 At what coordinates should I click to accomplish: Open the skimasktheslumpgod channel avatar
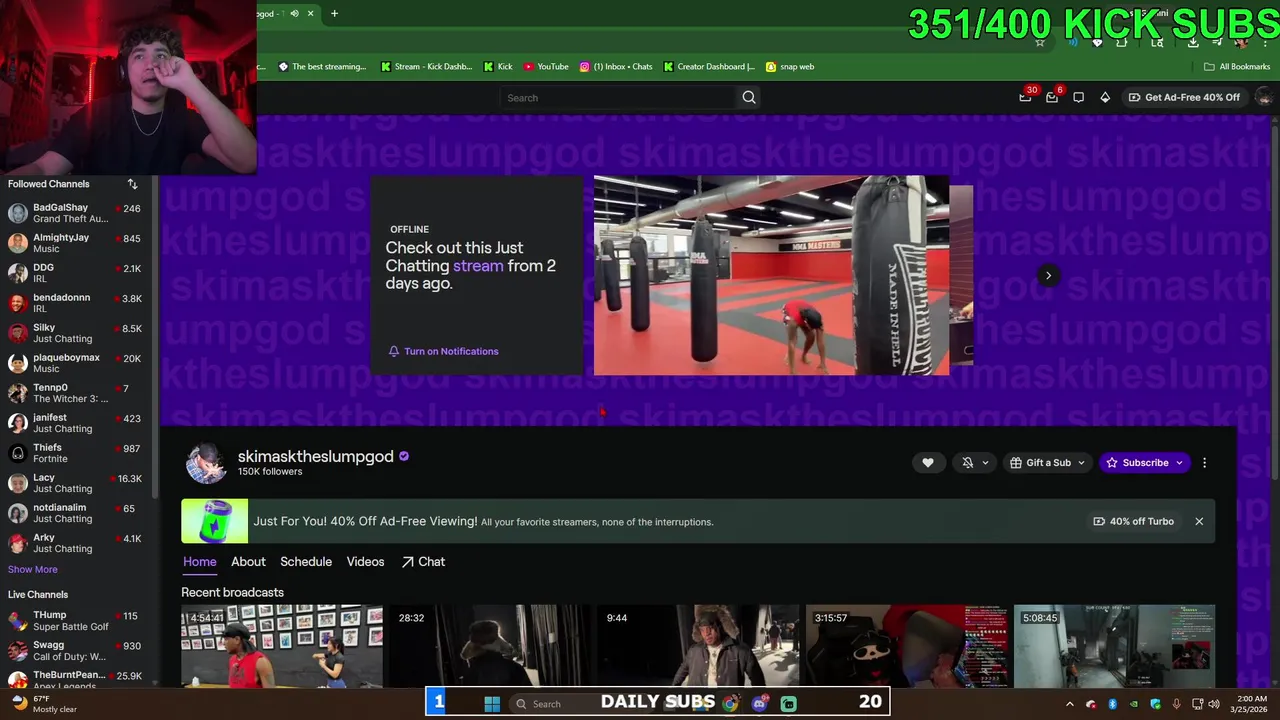206,463
